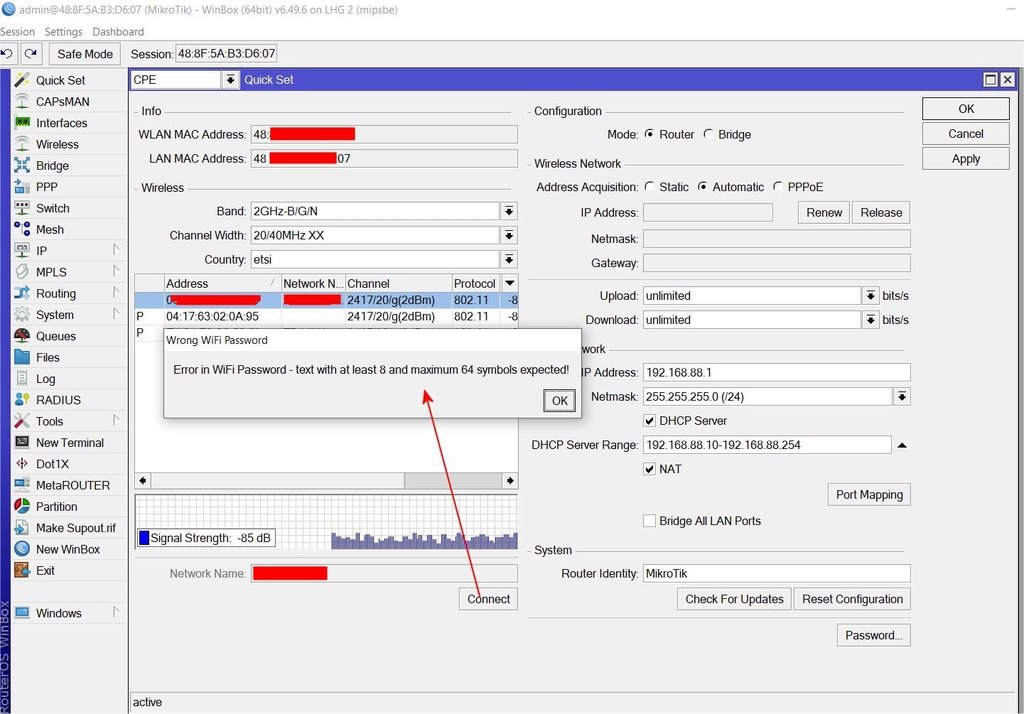Screen dimensions: 1024x714
Task: Toggle Safe Mode button
Action: click(85, 54)
